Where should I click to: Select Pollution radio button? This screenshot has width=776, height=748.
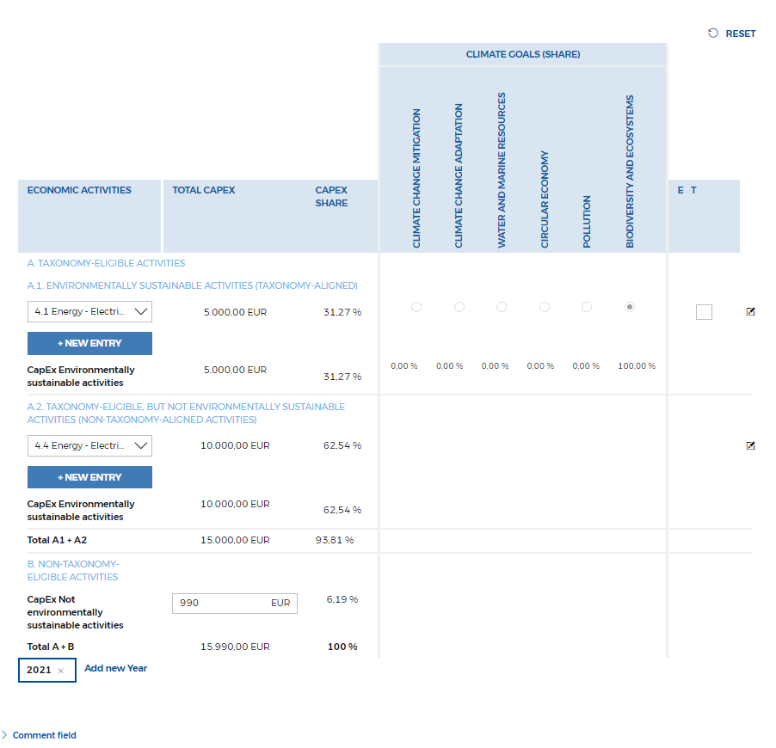586,307
